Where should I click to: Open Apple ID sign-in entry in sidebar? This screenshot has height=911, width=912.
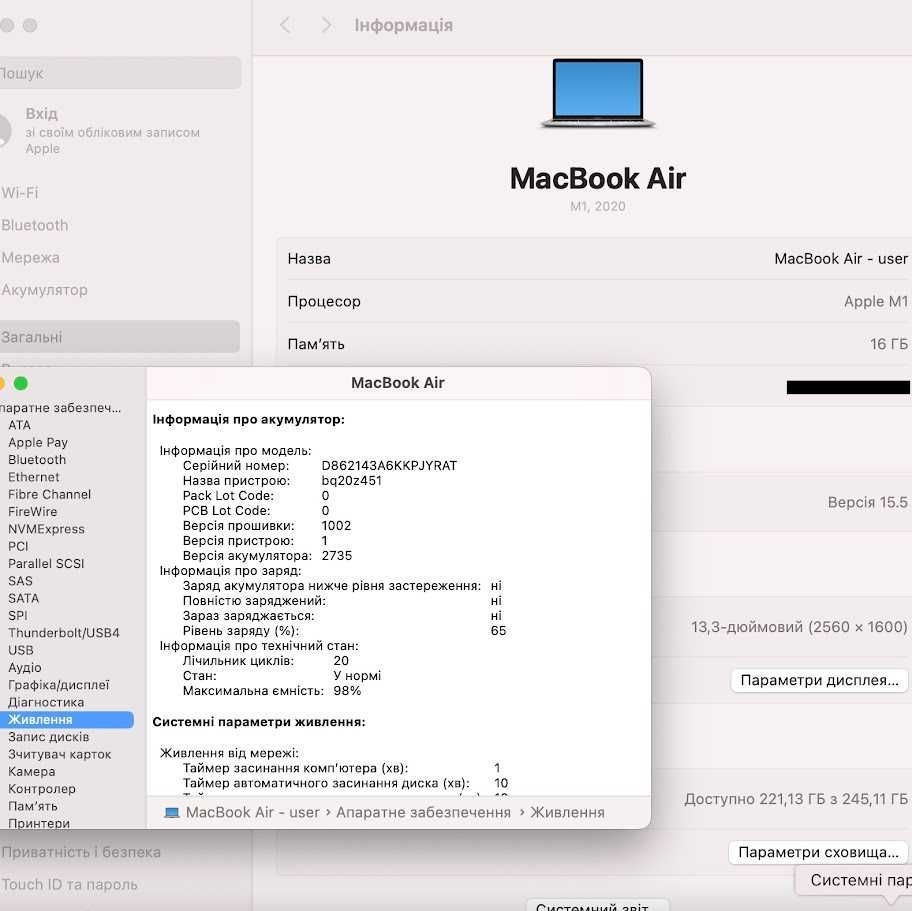[102, 130]
